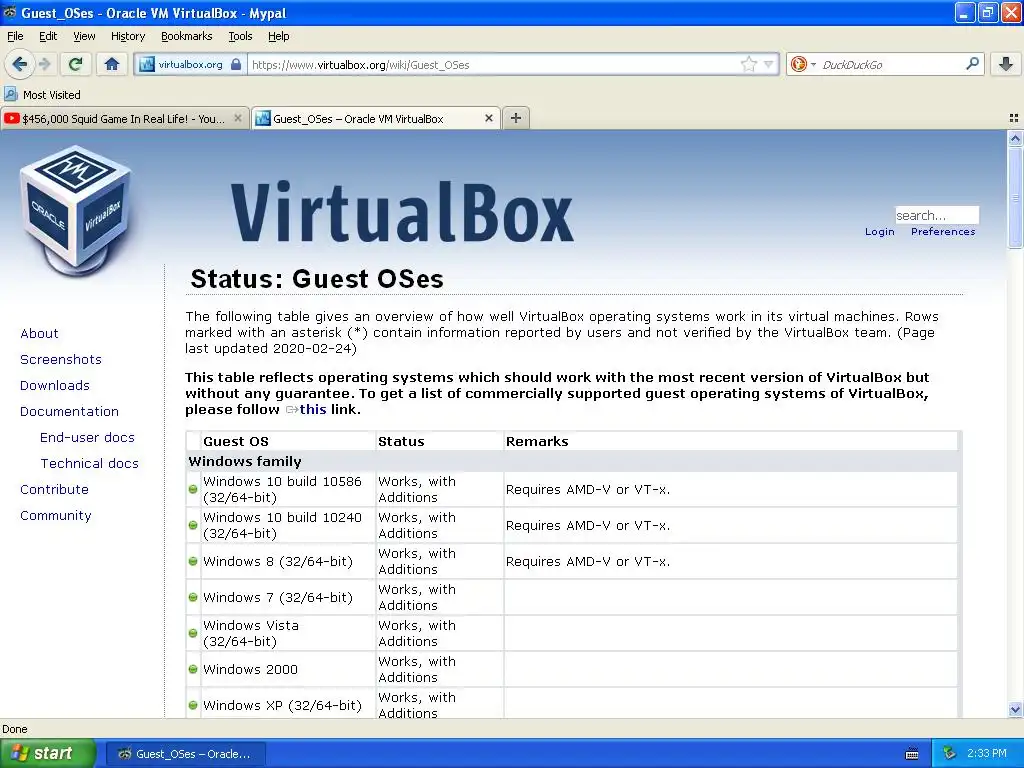The image size is (1024, 768).
Task: Open End-user docs link
Action: pyautogui.click(x=88, y=437)
